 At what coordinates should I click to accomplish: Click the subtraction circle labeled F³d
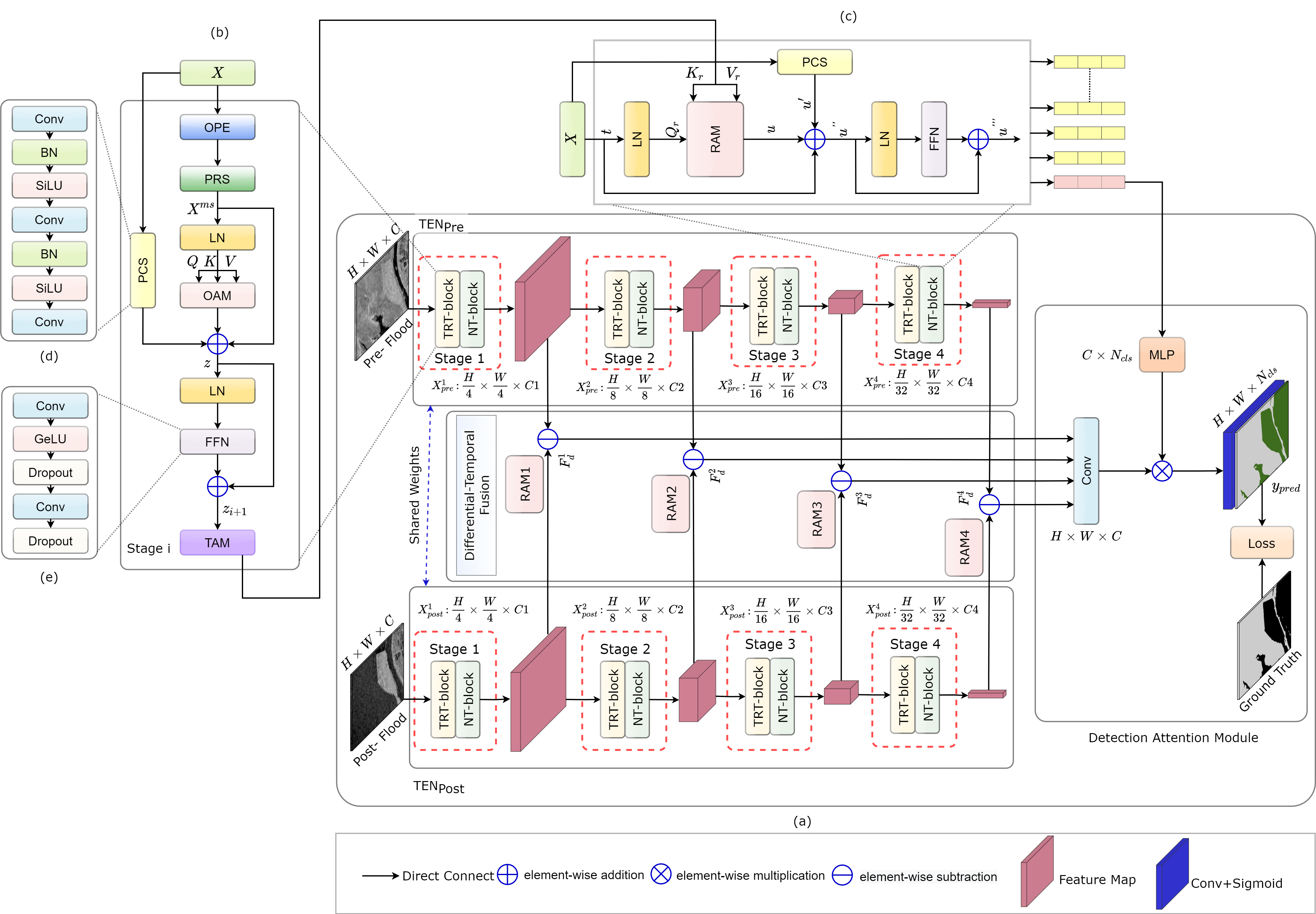(841, 480)
